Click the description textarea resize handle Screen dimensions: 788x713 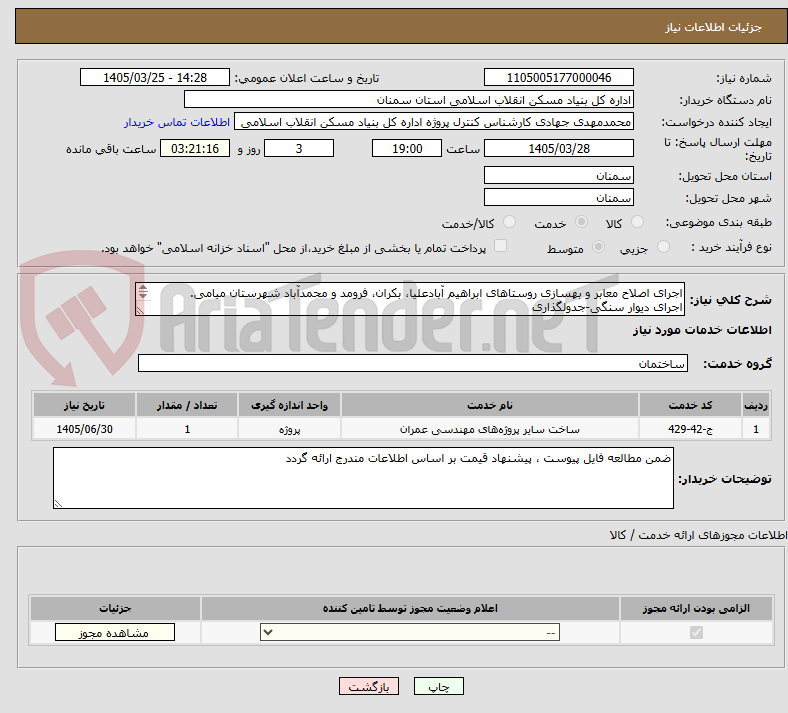pos(140,311)
